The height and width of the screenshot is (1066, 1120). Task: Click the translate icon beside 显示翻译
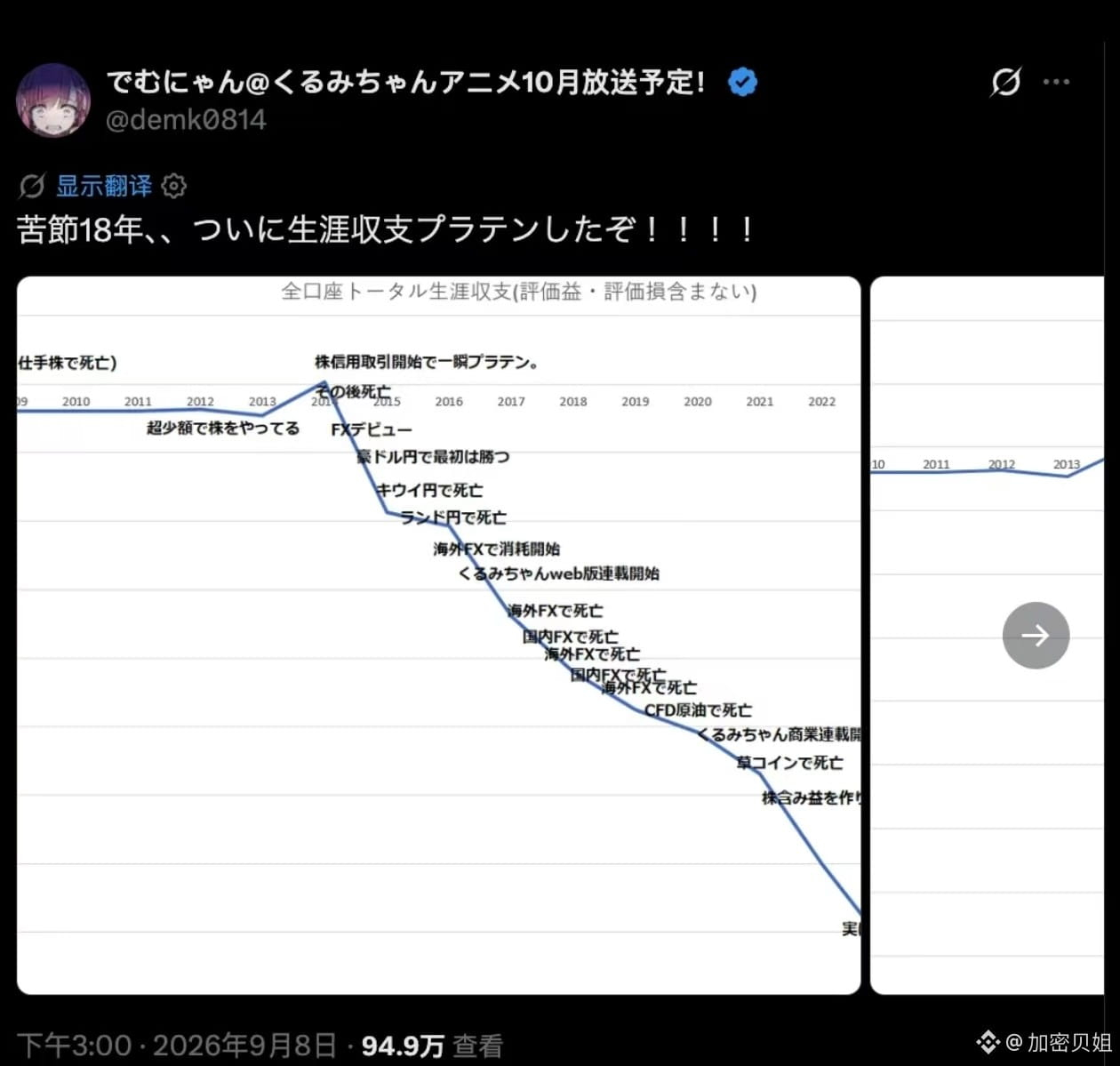[x=31, y=186]
